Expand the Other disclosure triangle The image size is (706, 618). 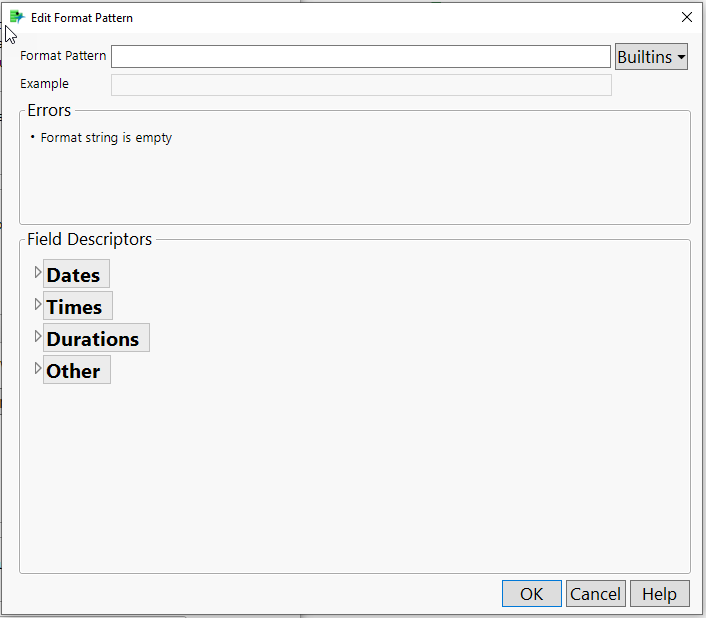pyautogui.click(x=38, y=369)
